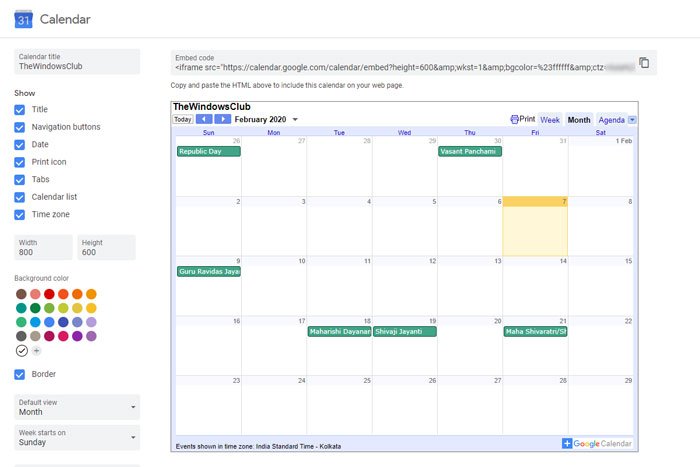Screen dimensions: 700x467
Task: Open the Republic Day event
Action: (x=208, y=151)
